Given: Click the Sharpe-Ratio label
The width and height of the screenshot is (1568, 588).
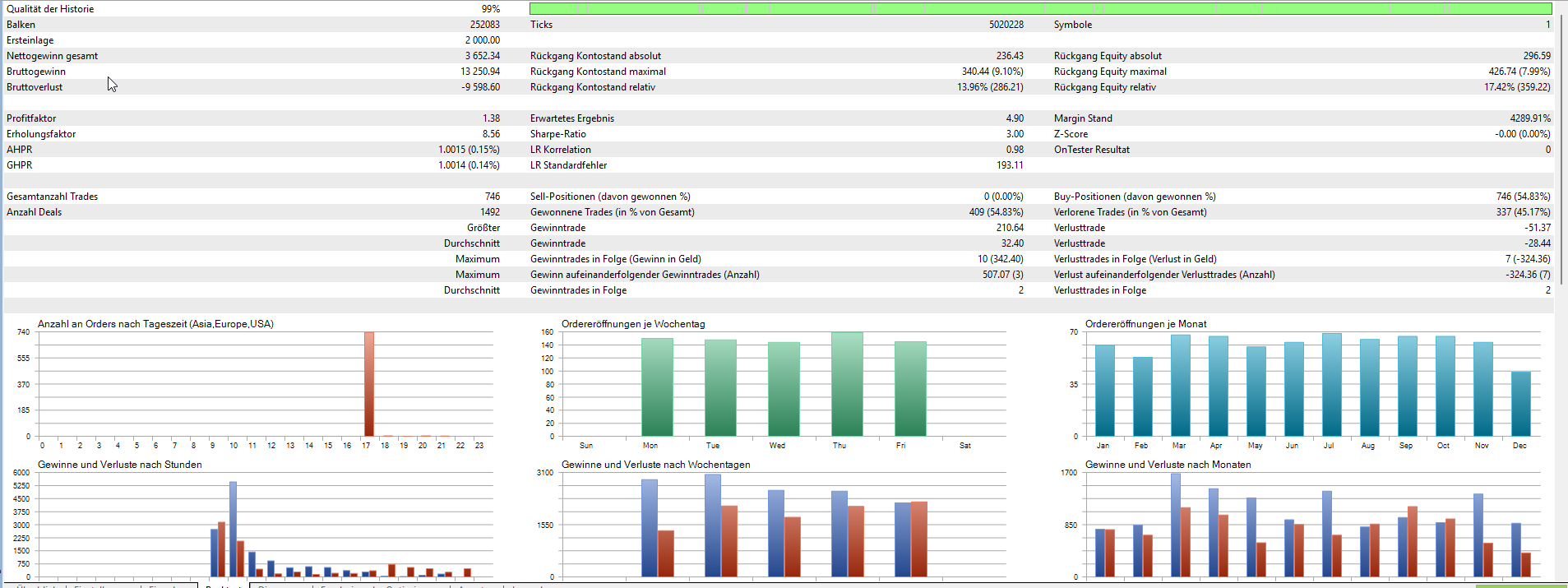Looking at the screenshot, I should coord(557,134).
